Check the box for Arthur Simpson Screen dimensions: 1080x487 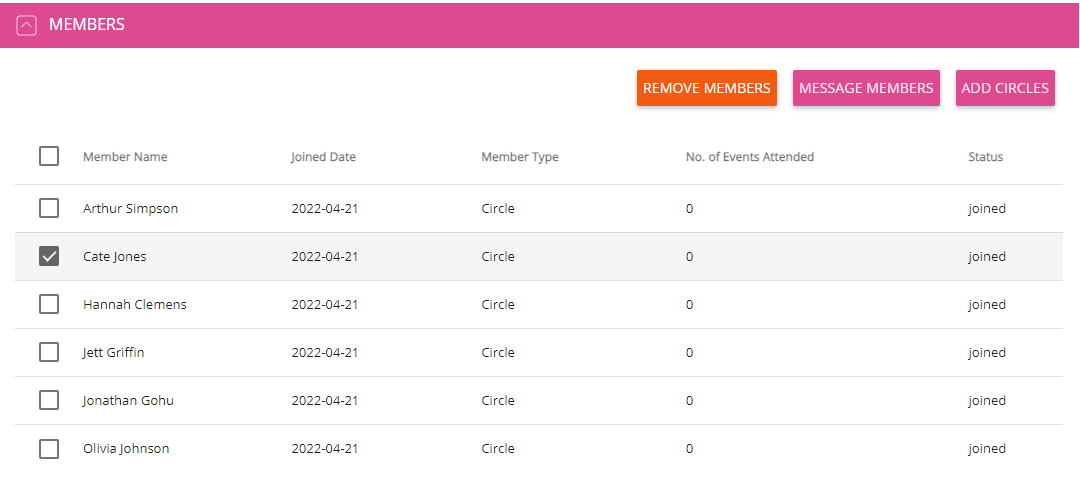coord(49,208)
